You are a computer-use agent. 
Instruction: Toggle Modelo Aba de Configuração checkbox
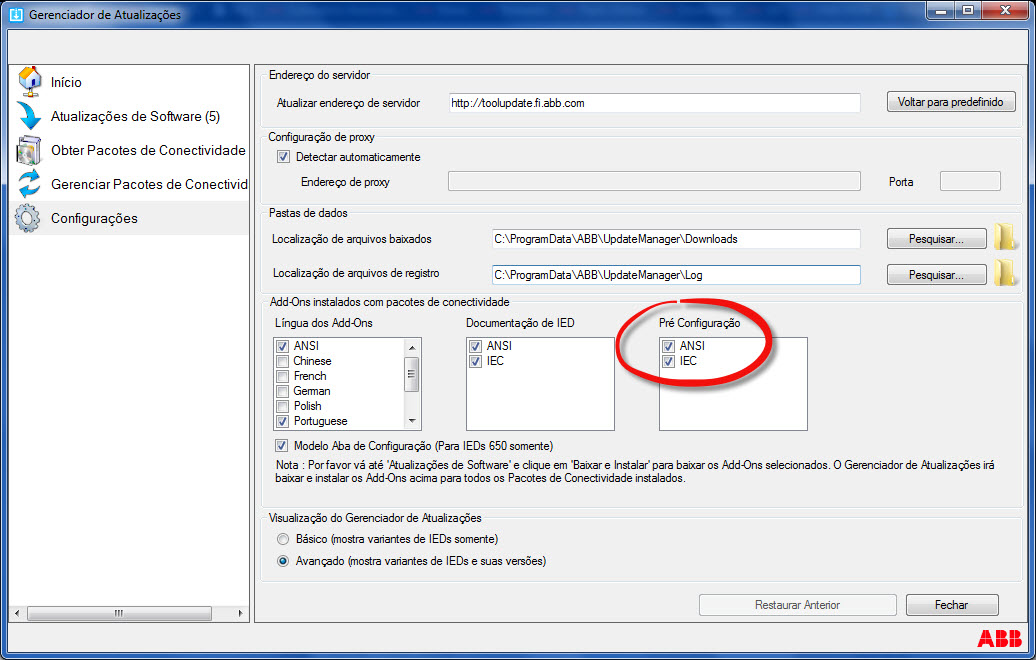tap(281, 446)
